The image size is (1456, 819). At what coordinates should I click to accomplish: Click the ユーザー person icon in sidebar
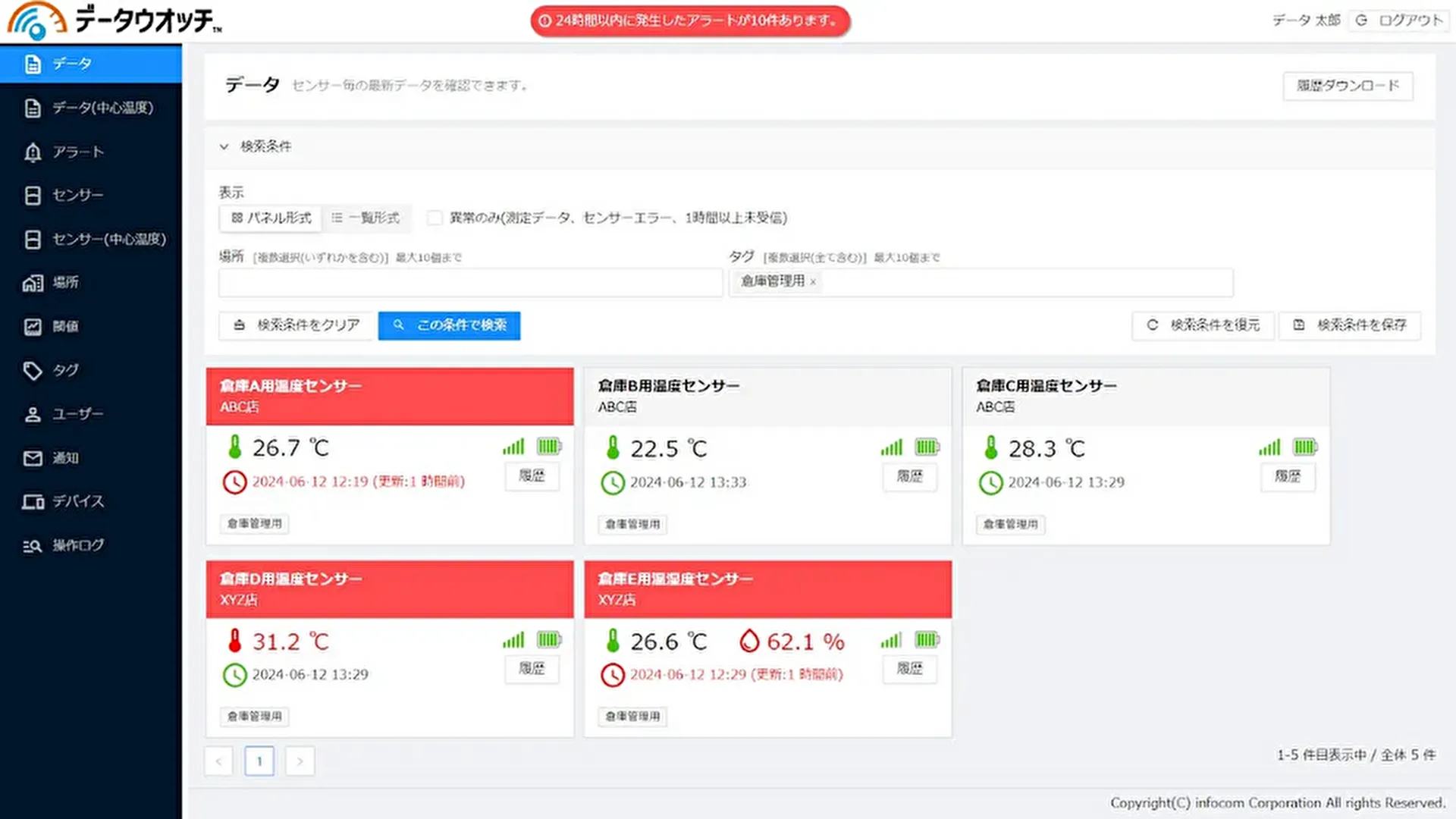pos(33,414)
